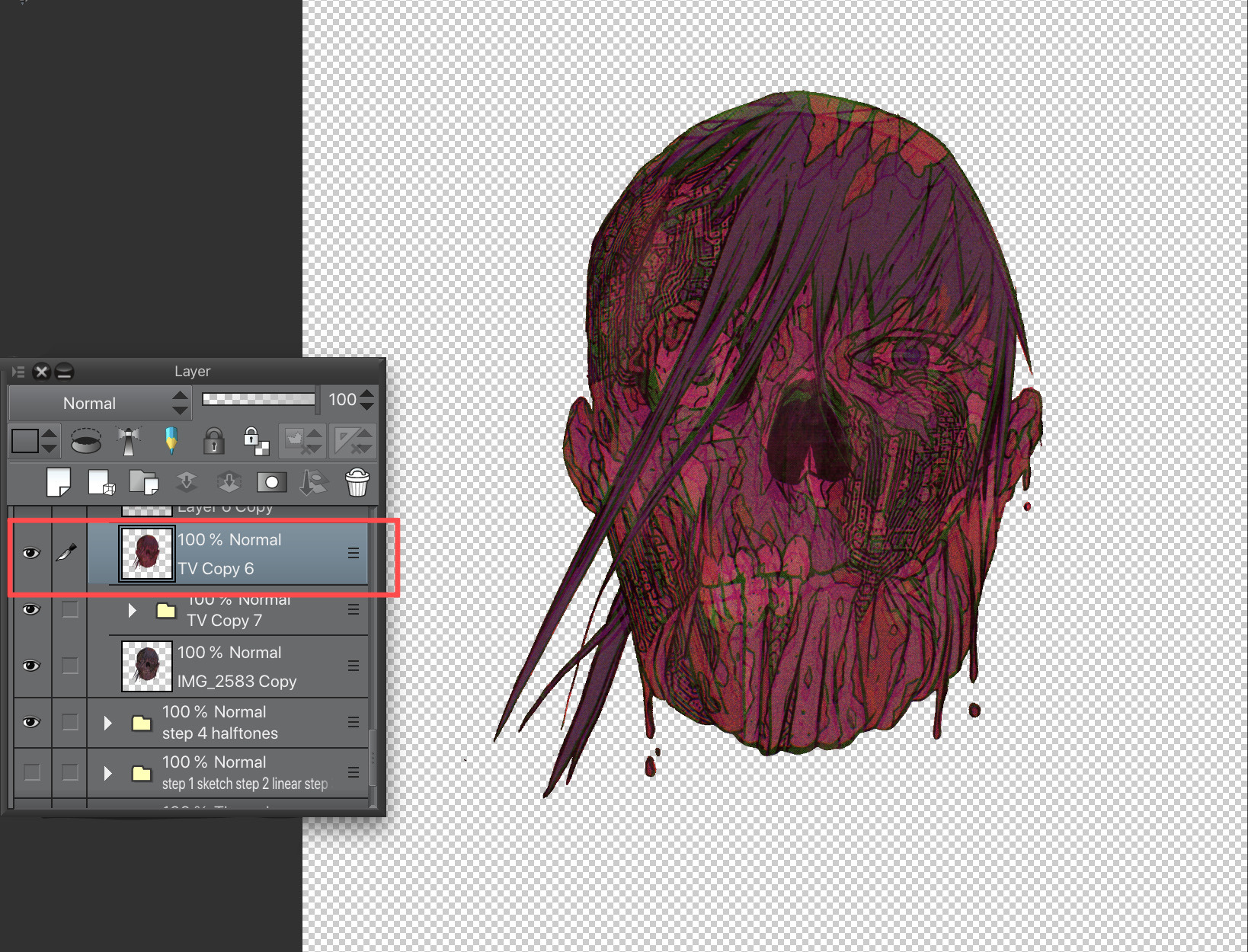This screenshot has width=1248, height=952.
Task: Expand the step 4 halftones folder
Action: click(x=108, y=723)
